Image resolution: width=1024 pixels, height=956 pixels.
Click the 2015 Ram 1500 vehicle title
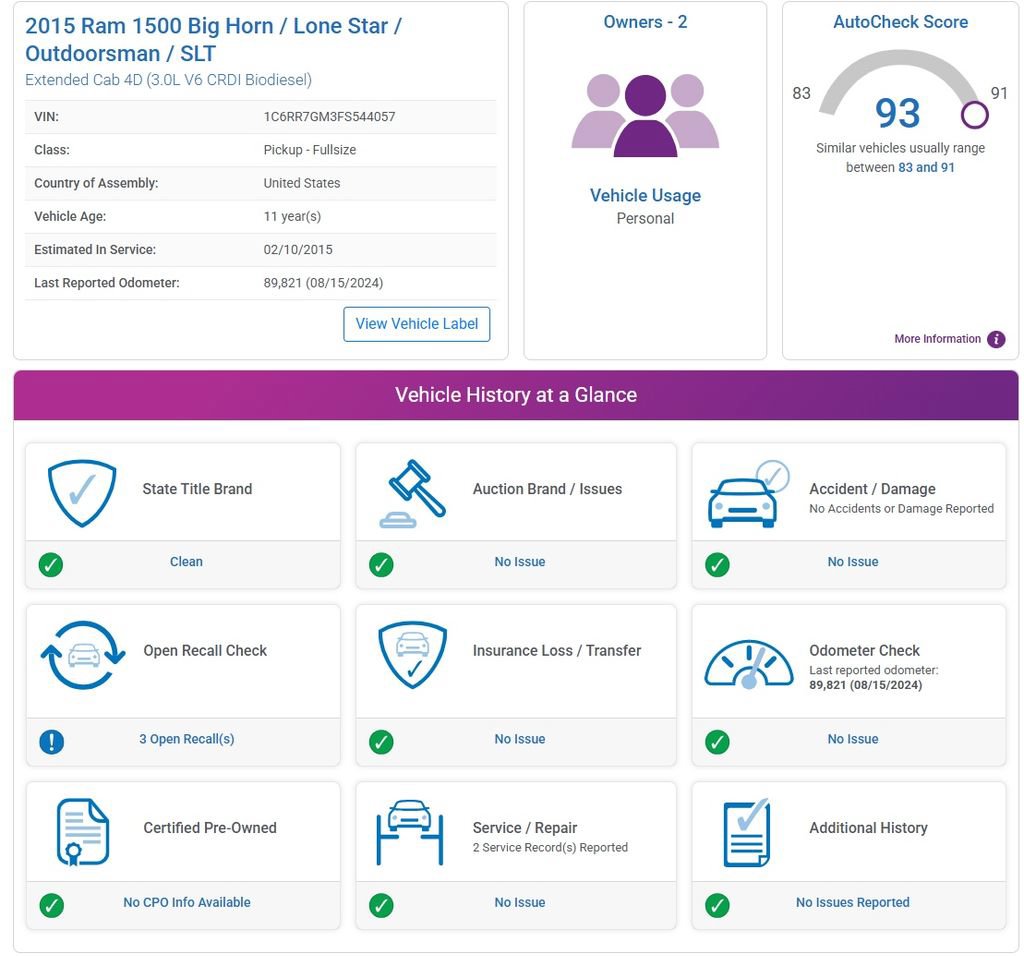[x=214, y=40]
